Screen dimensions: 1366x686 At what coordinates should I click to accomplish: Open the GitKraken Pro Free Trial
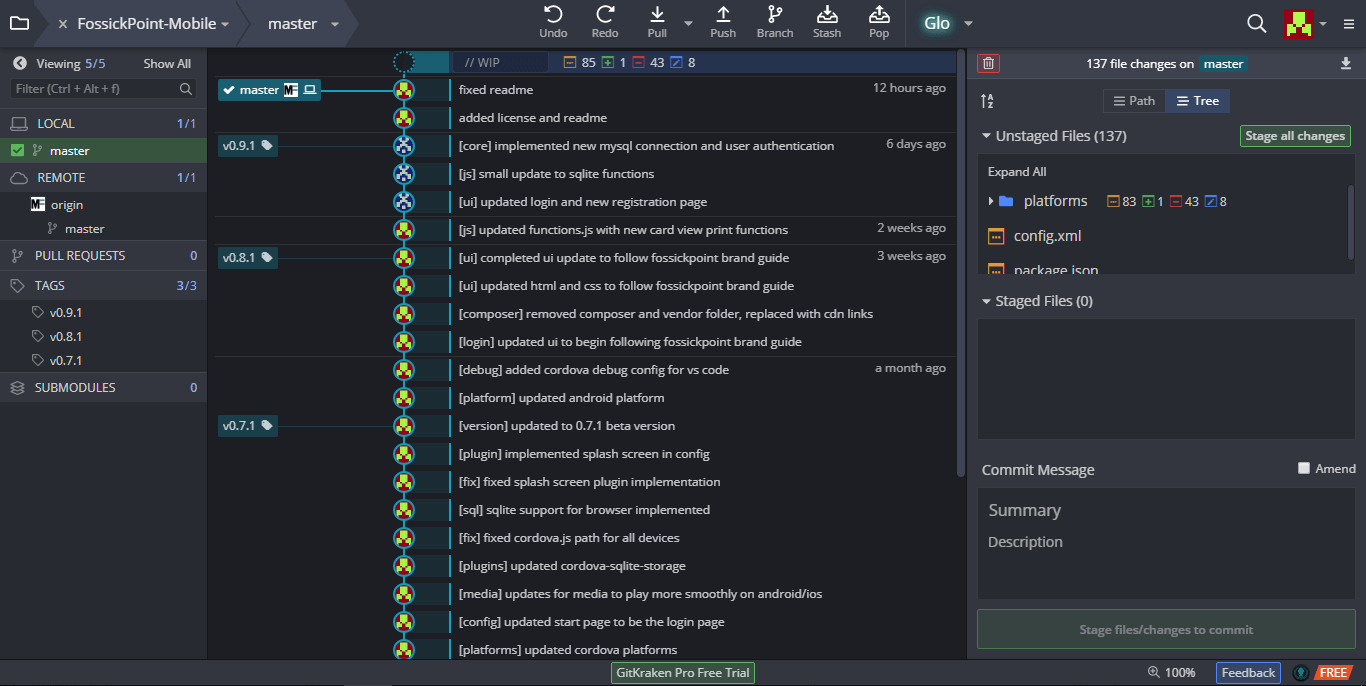point(683,673)
